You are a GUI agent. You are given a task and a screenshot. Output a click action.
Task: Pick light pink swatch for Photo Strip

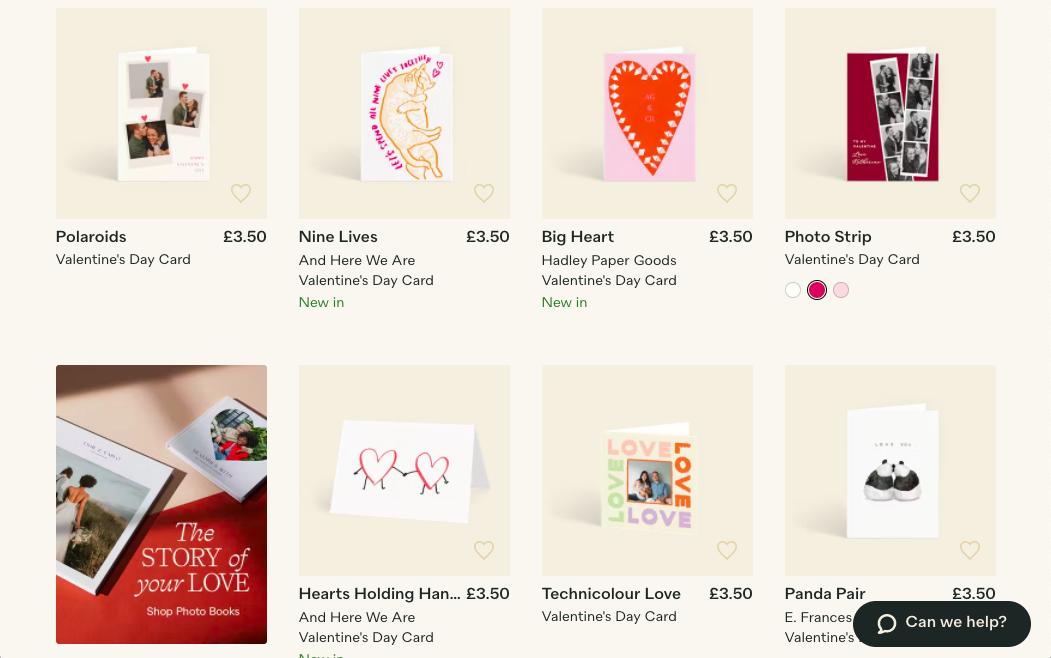[x=841, y=290]
